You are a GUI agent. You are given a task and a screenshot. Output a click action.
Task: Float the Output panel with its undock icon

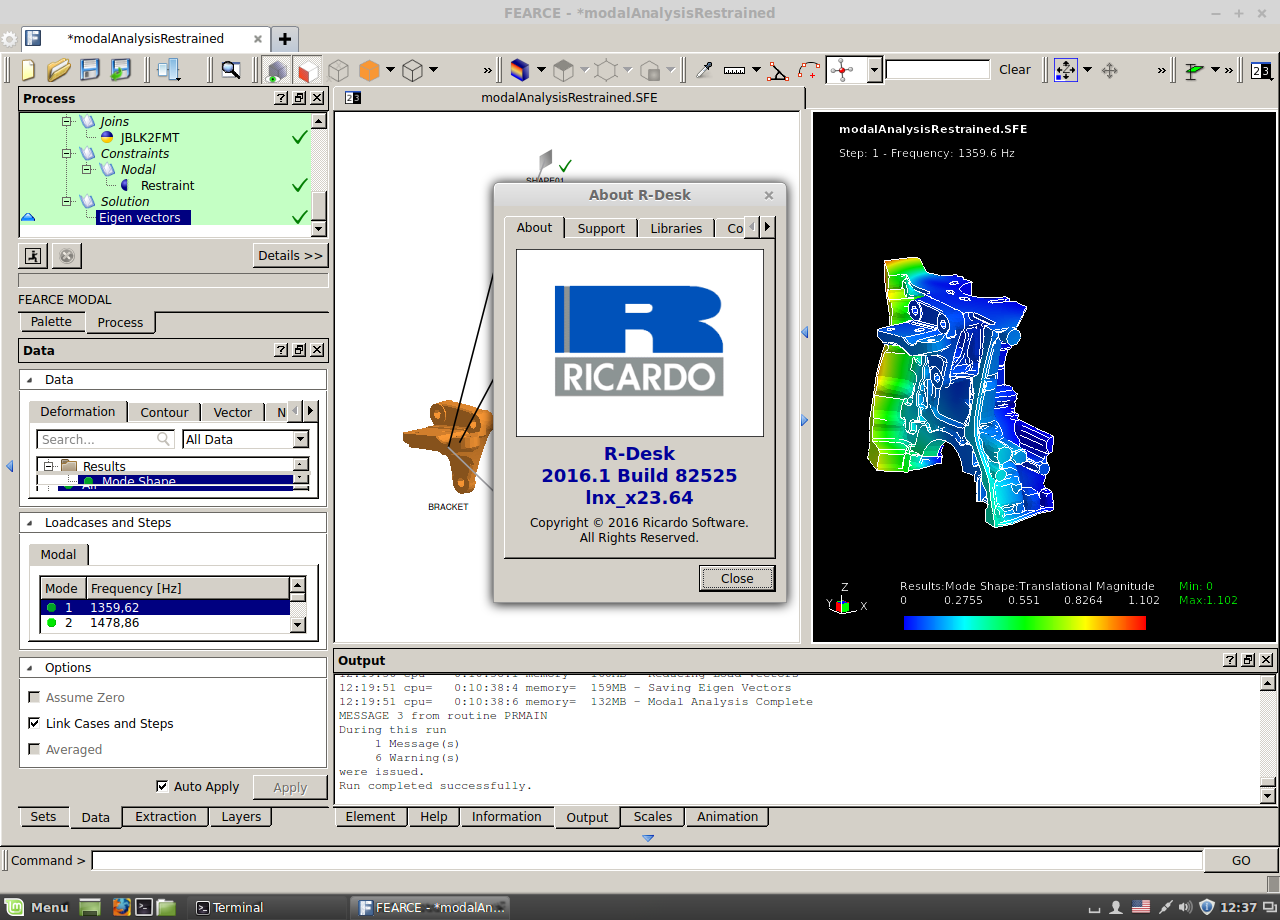(x=1248, y=660)
